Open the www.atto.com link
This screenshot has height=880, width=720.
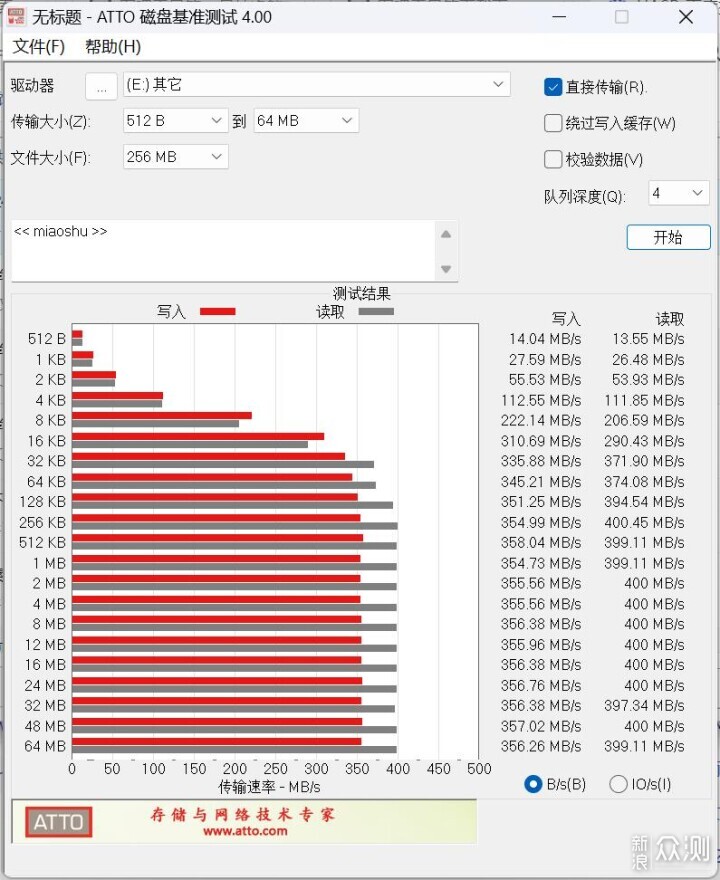(x=245, y=831)
